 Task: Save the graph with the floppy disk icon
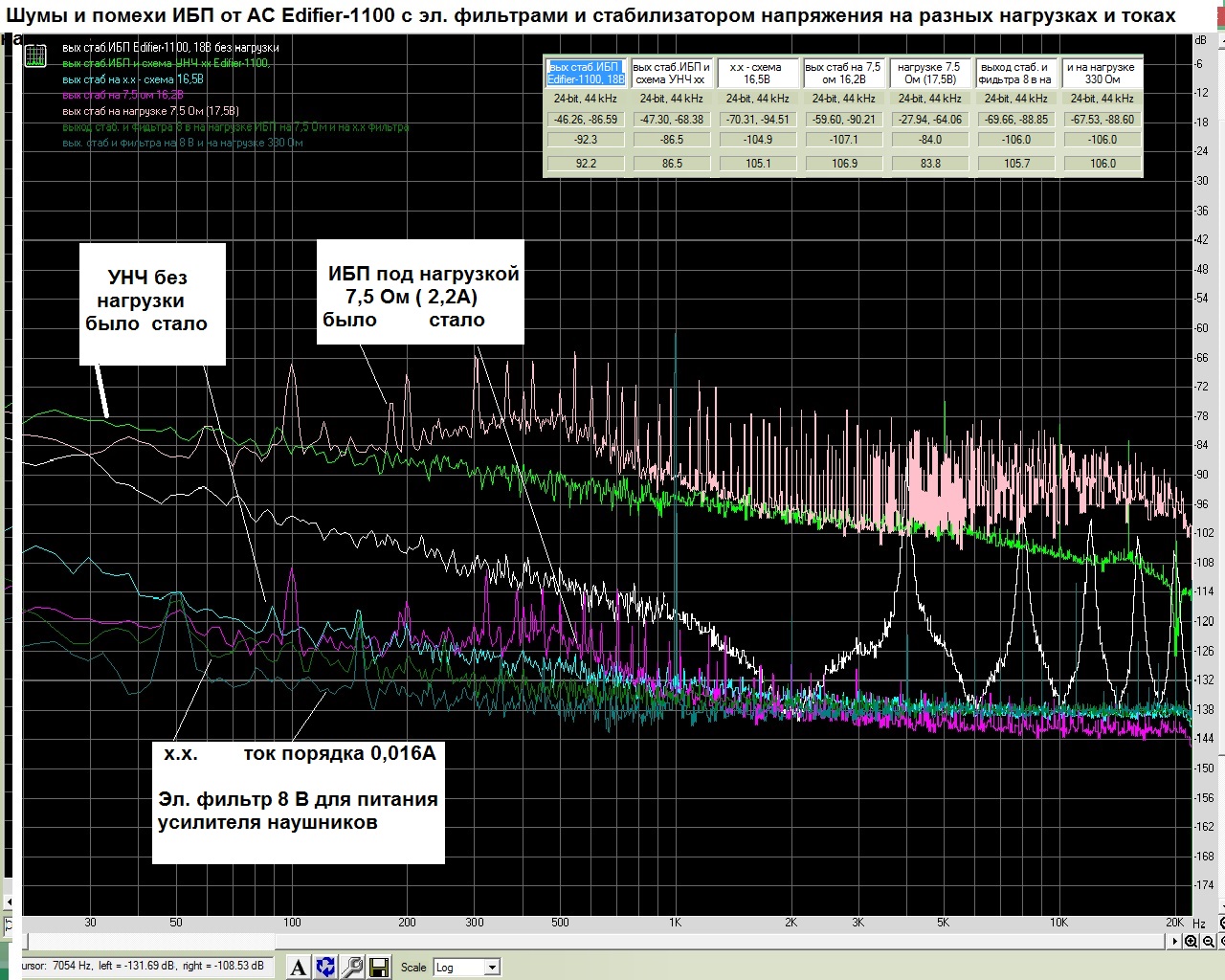pyautogui.click(x=378, y=967)
